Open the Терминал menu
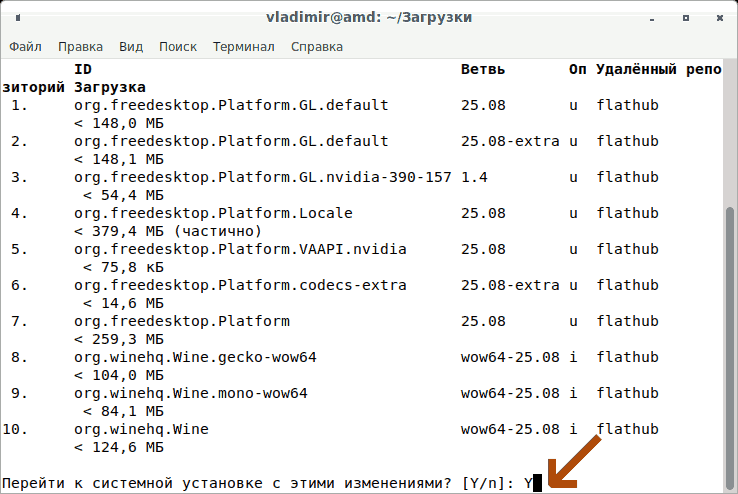The width and height of the screenshot is (738, 494). pyautogui.click(x=244, y=47)
